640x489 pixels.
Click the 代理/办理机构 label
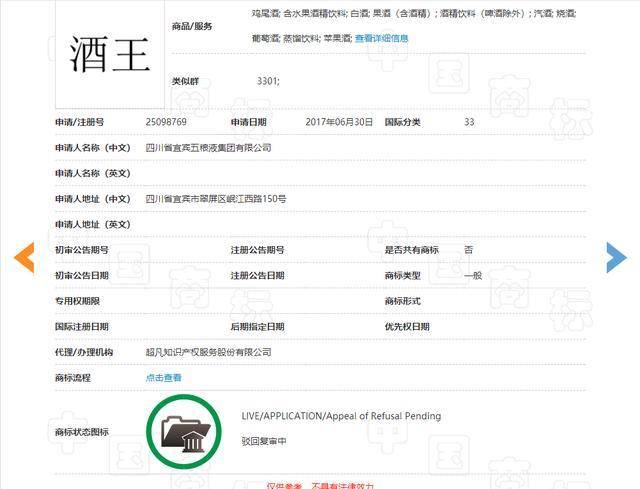(x=84, y=352)
